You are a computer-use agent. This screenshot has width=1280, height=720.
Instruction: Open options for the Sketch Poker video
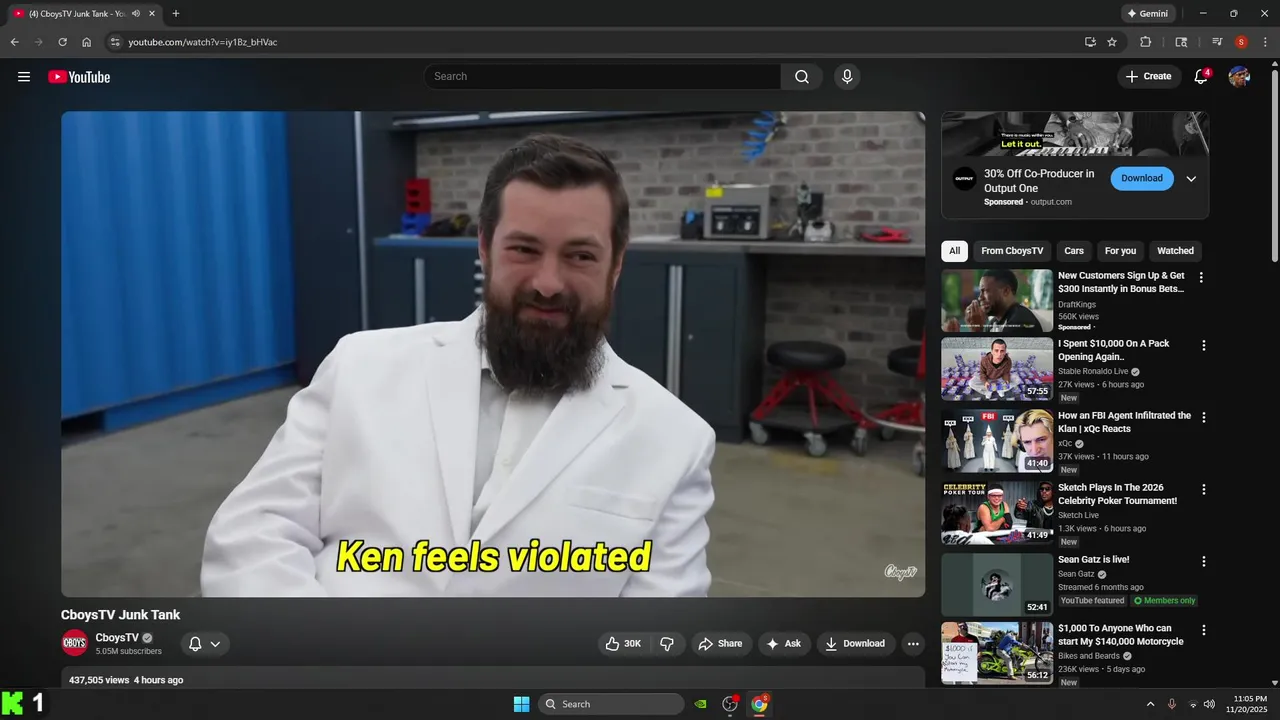coord(1204,490)
